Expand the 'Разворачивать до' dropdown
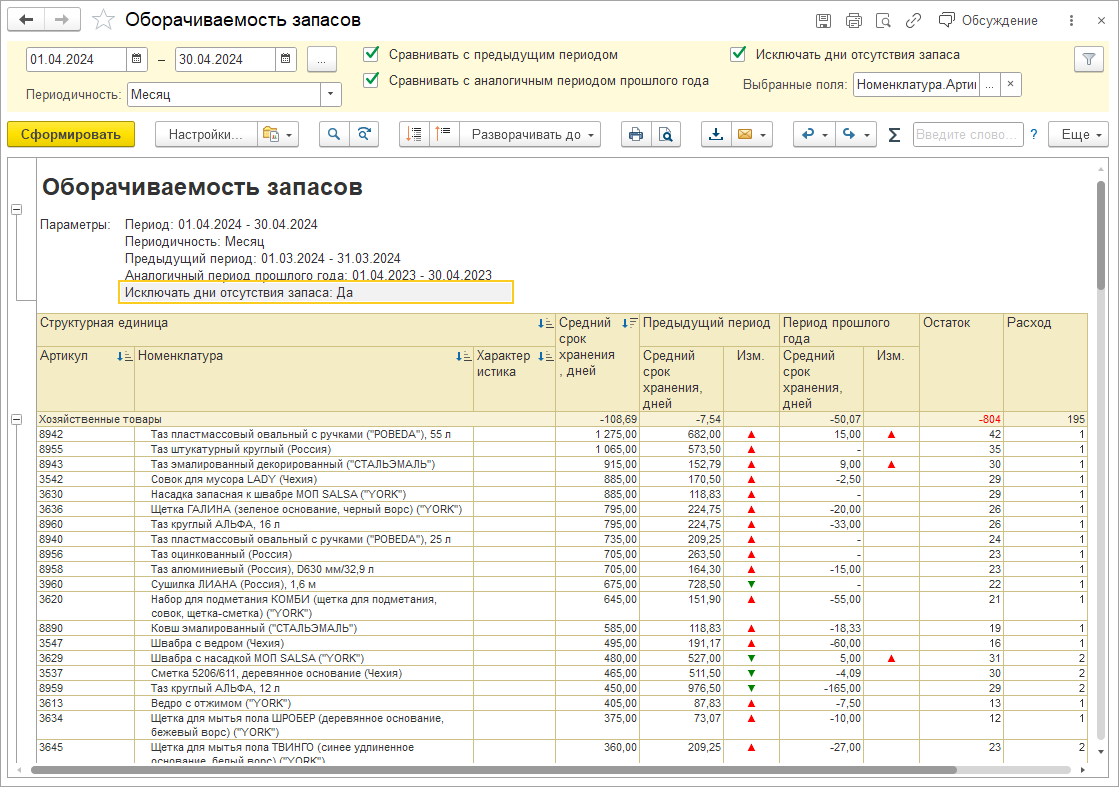1119x787 pixels. (530, 134)
